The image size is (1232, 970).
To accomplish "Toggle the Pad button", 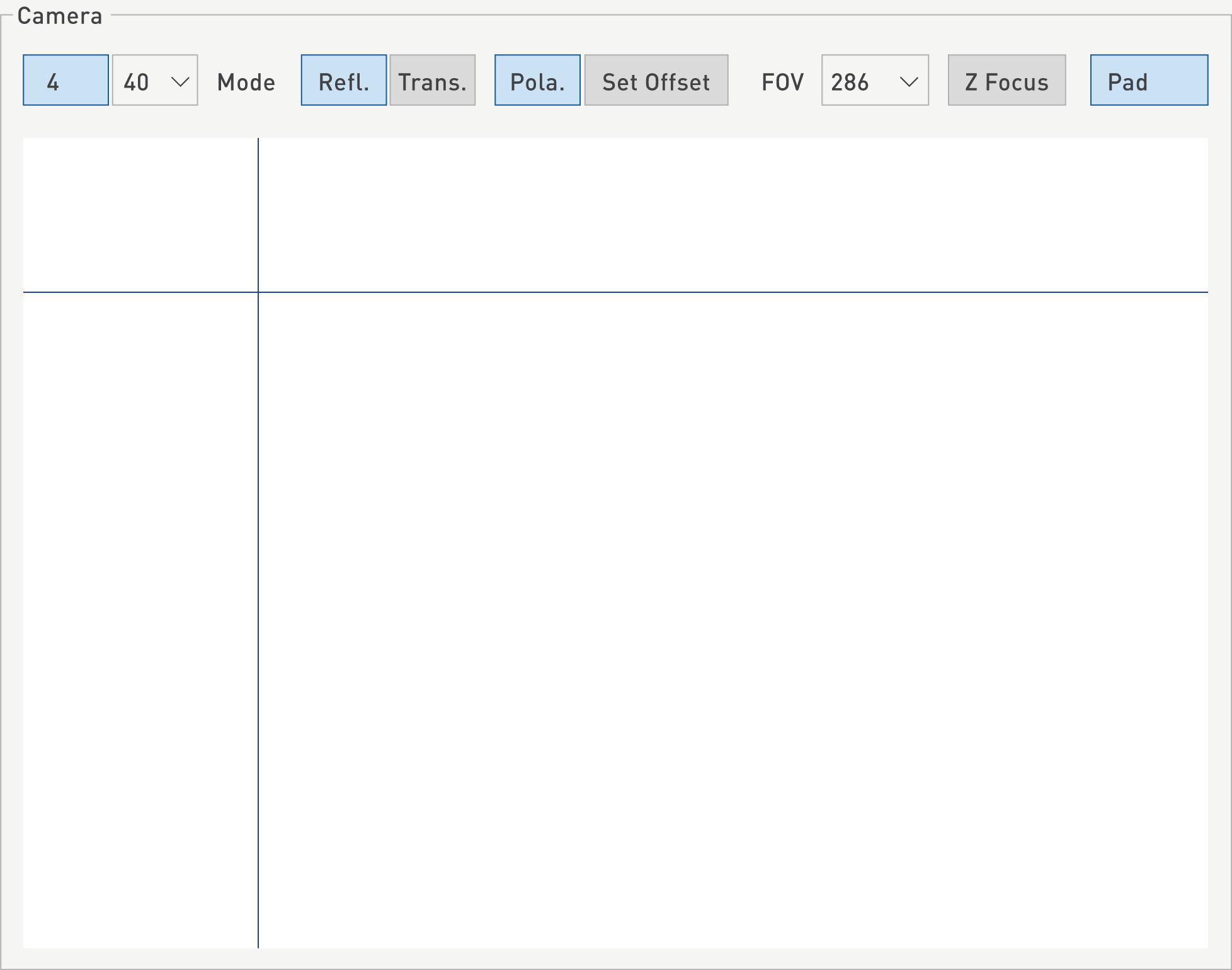I will tap(1148, 80).
